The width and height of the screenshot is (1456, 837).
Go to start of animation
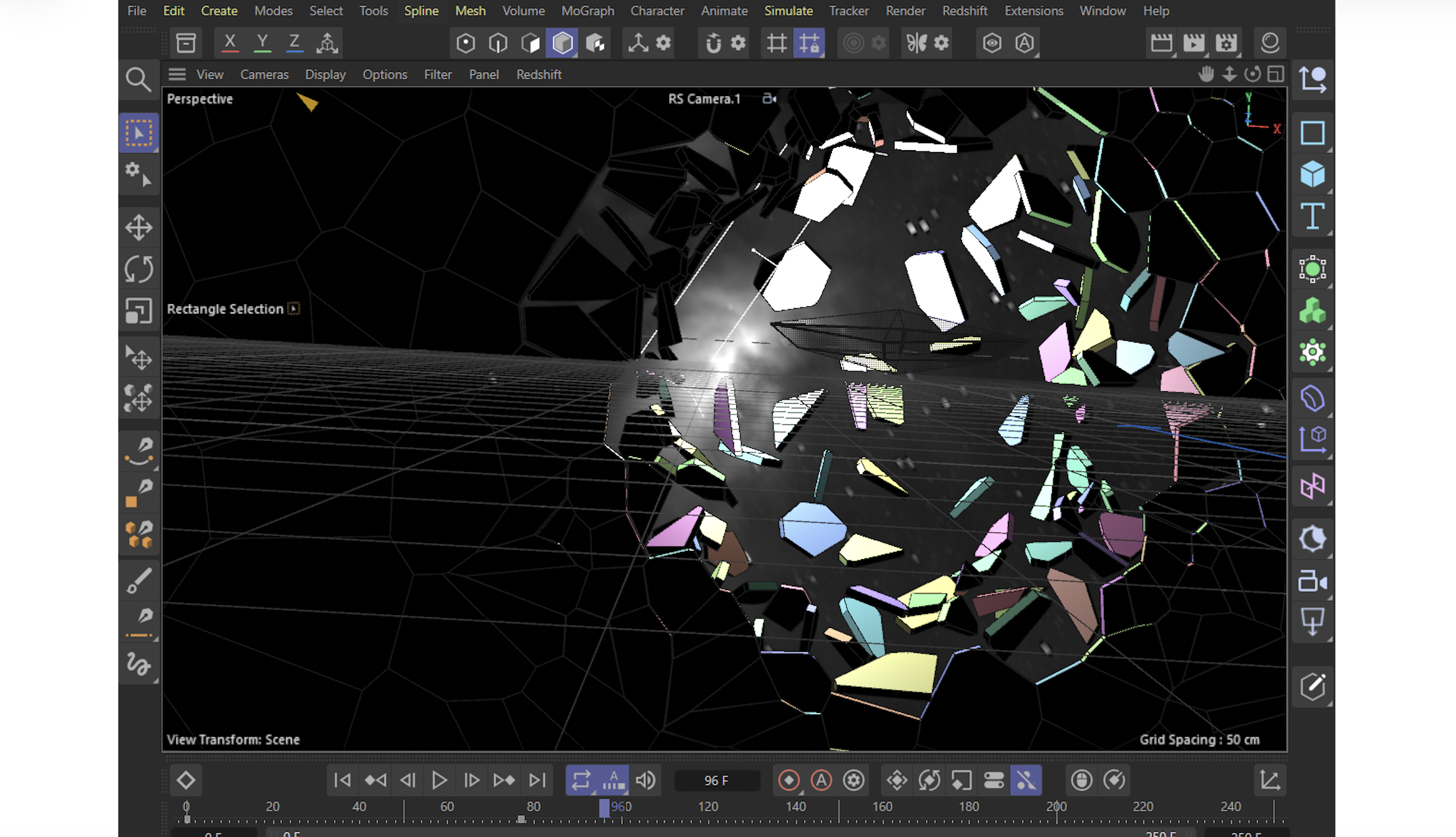pos(343,780)
